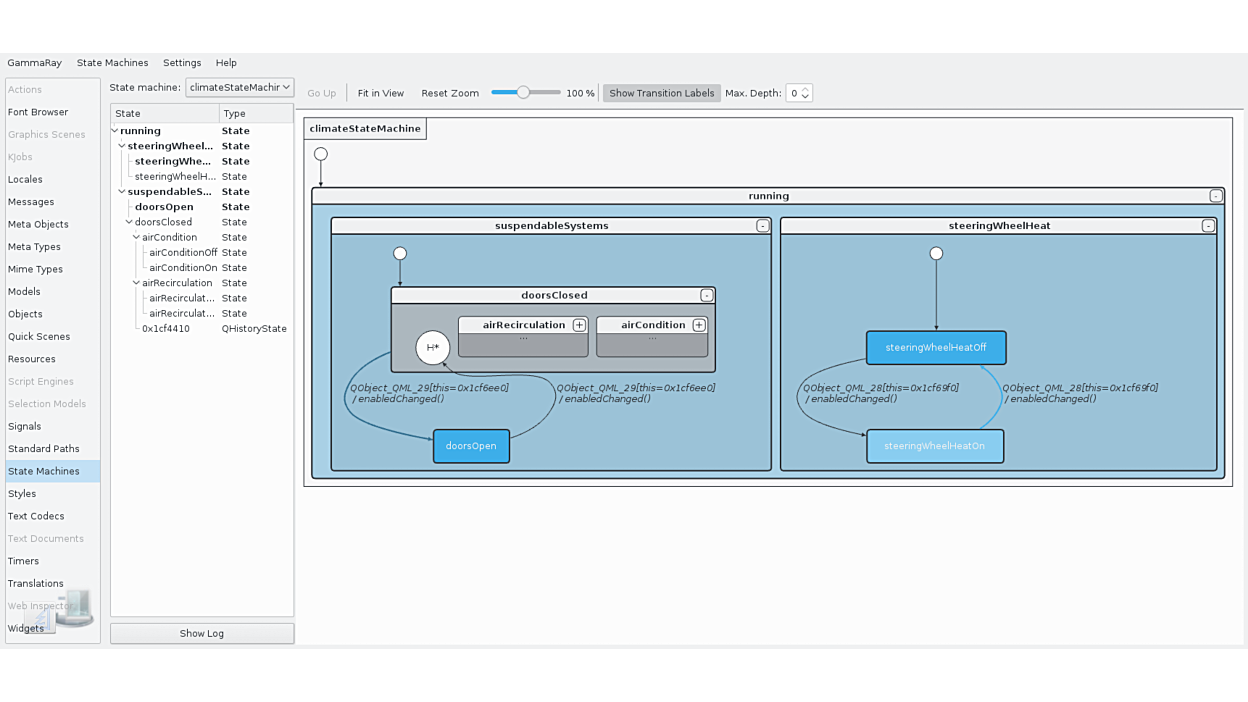Collapse the doorsClosed state box
1248x702 pixels.
(706, 296)
